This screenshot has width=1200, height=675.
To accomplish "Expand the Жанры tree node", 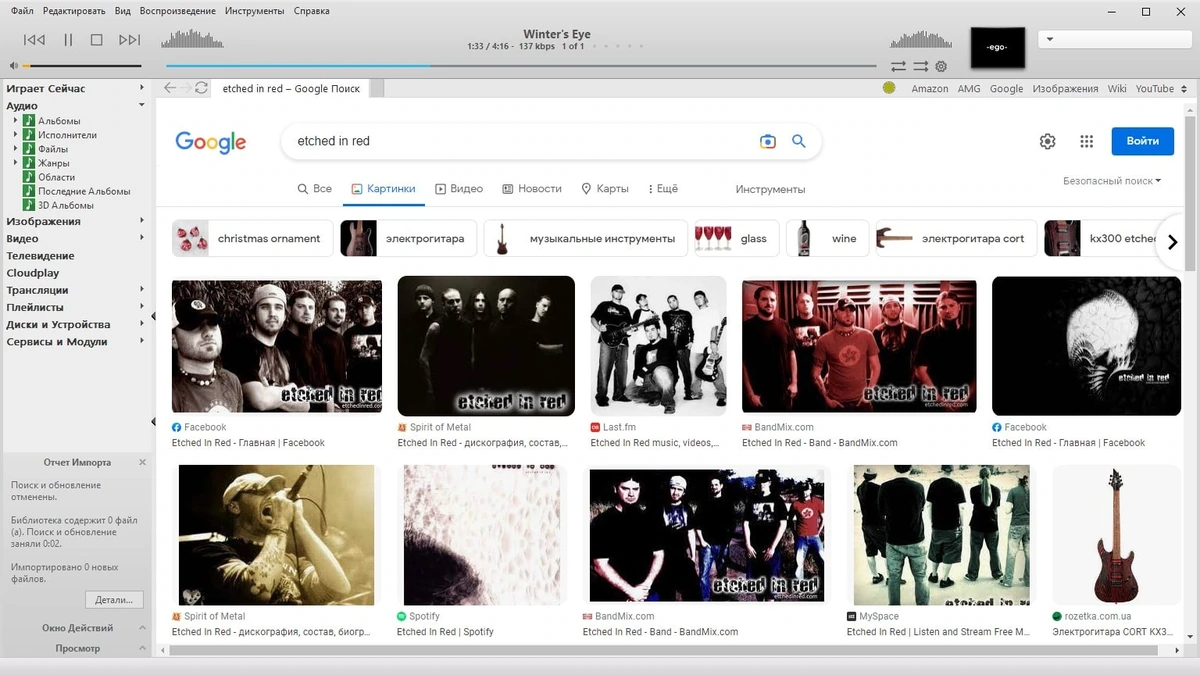I will pos(16,163).
